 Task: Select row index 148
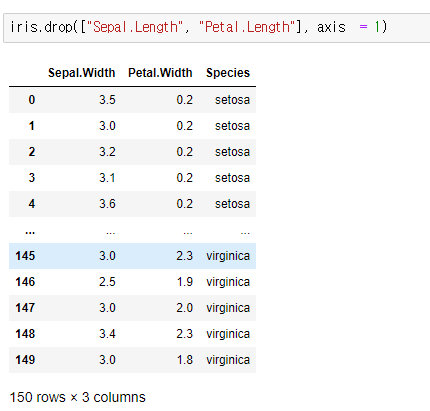pos(25,334)
